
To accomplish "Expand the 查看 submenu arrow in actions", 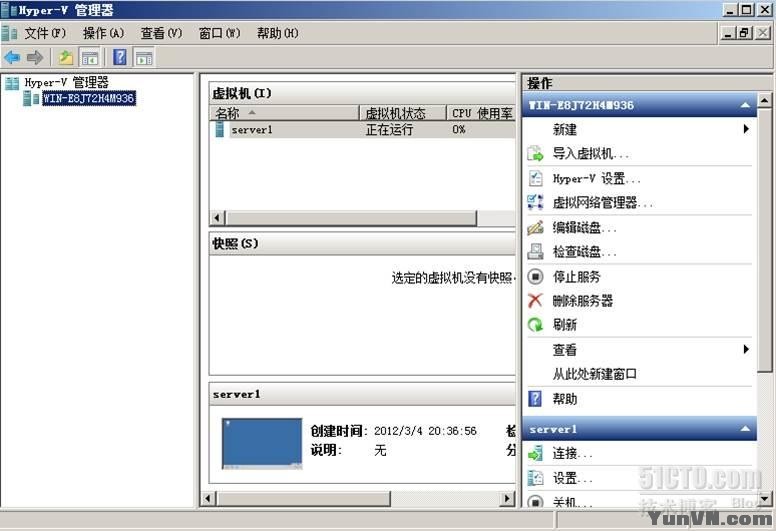I will click(746, 349).
